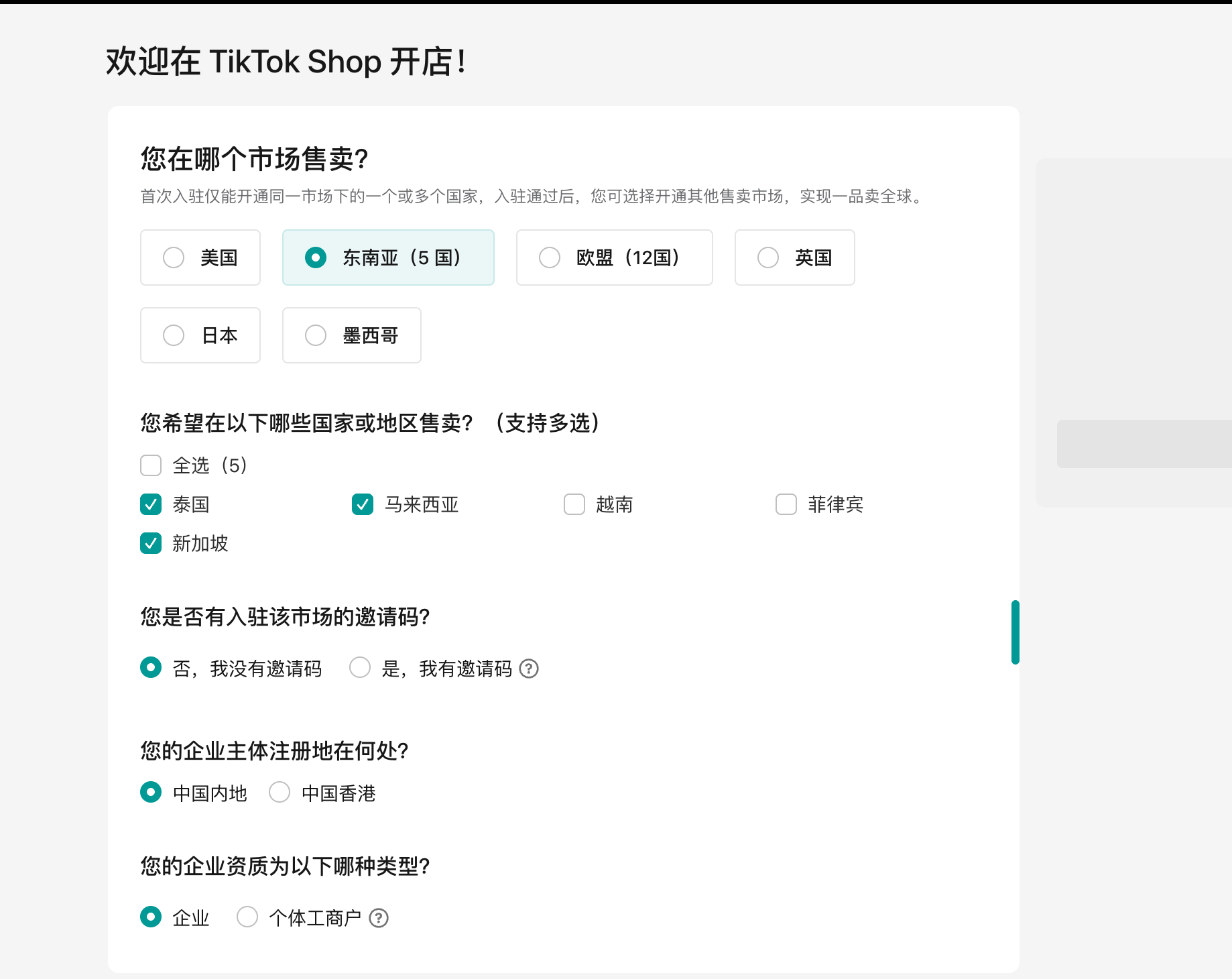Select 个体工商户 qualification type
Image resolution: width=1232 pixels, height=979 pixels.
pos(247,917)
